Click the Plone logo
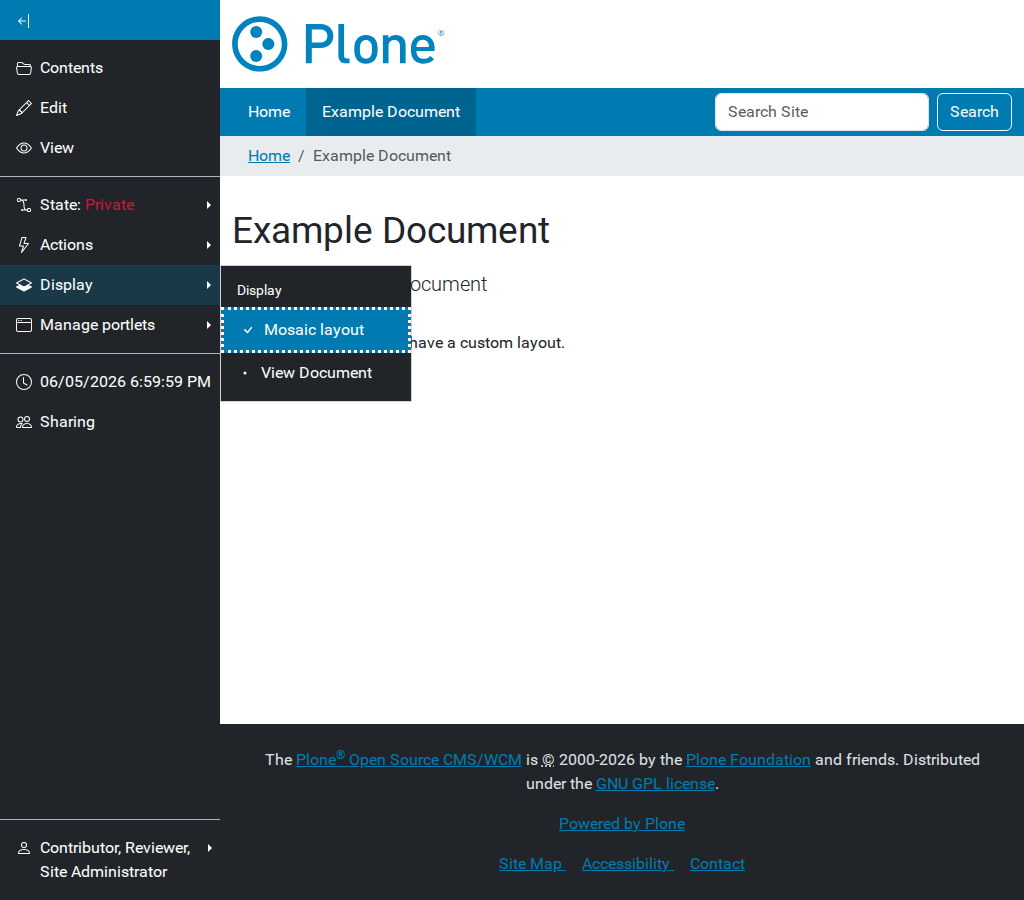1024x900 pixels. pyautogui.click(x=338, y=44)
